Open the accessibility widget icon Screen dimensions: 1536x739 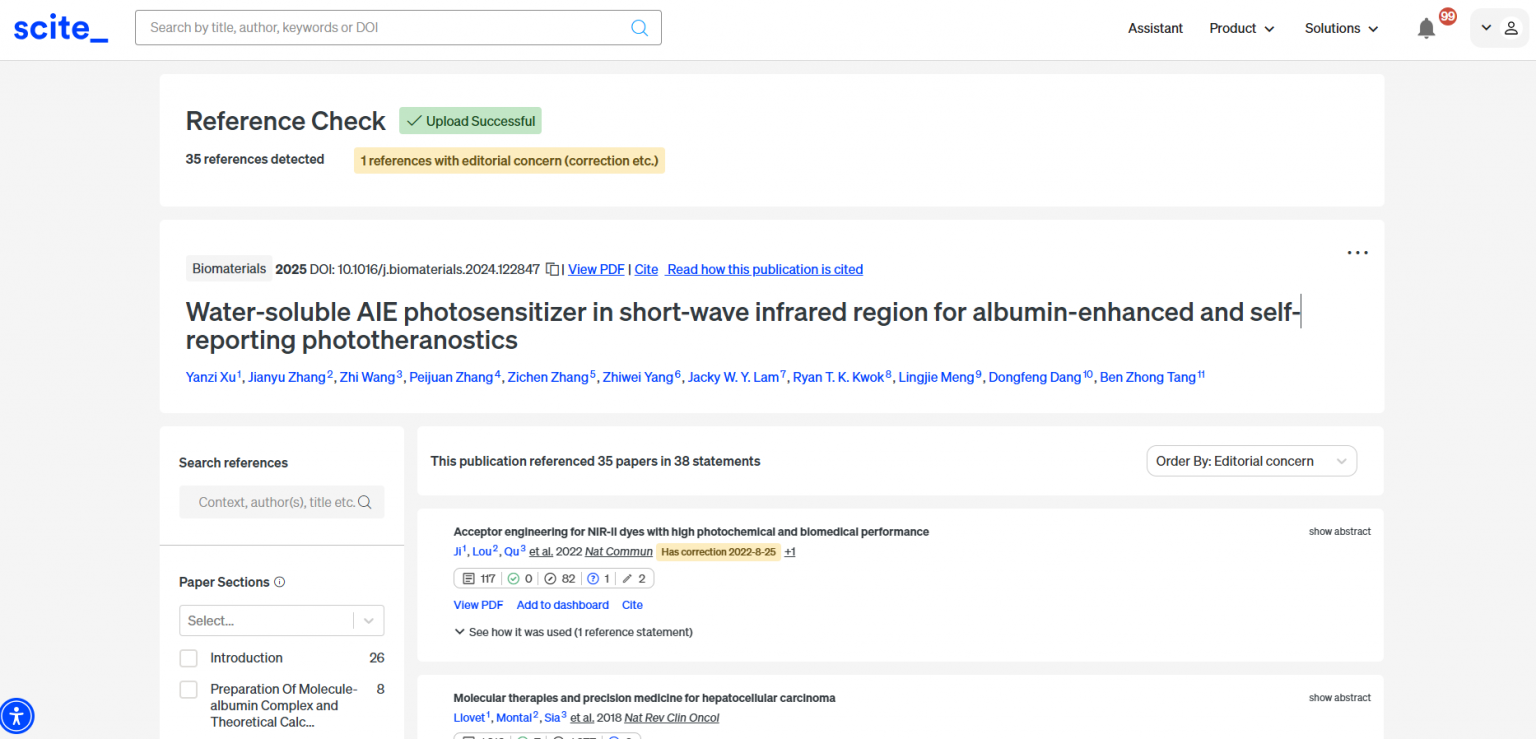coord(17,715)
